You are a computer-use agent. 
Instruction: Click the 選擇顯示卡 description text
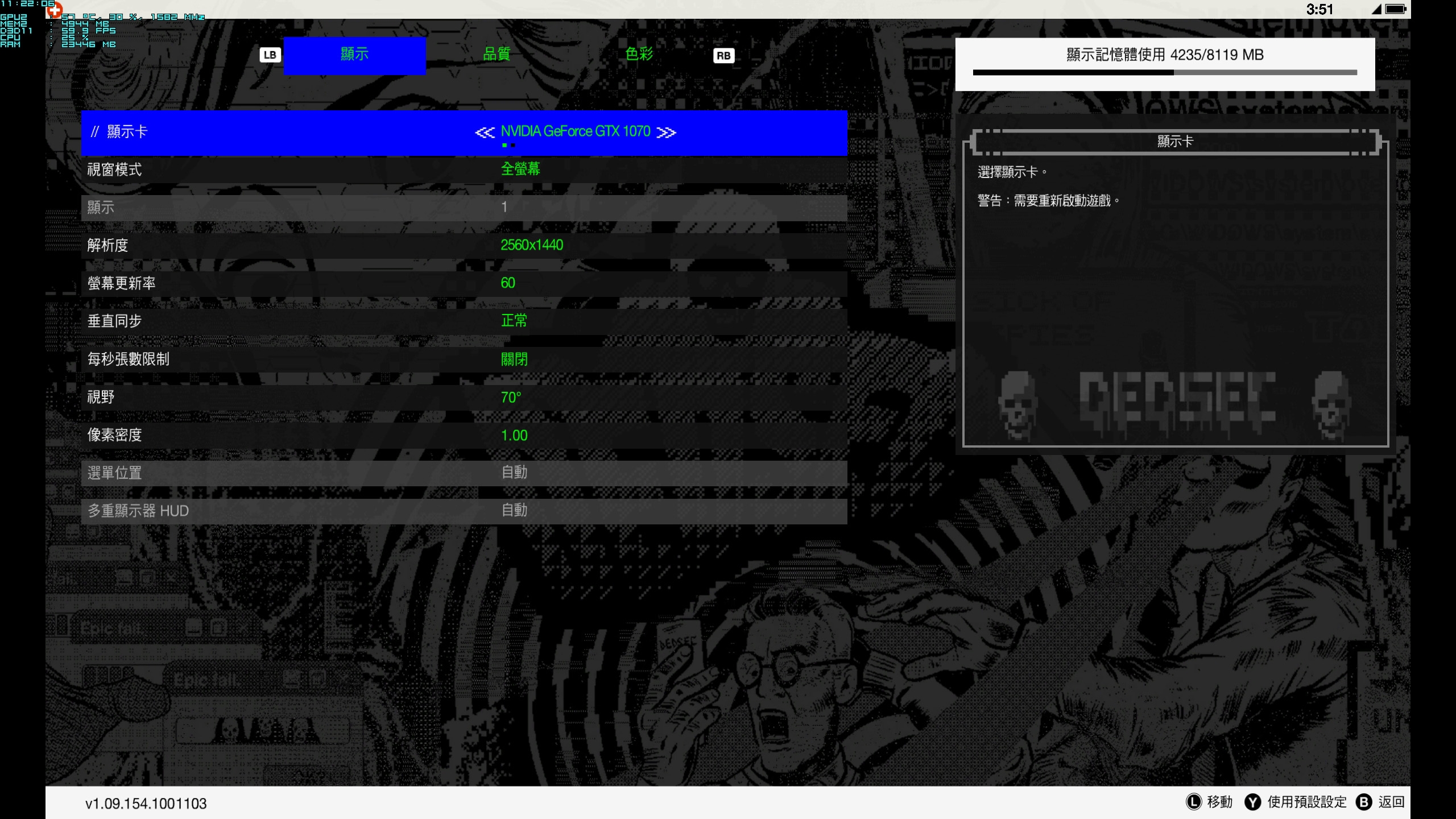pyautogui.click(x=1012, y=172)
